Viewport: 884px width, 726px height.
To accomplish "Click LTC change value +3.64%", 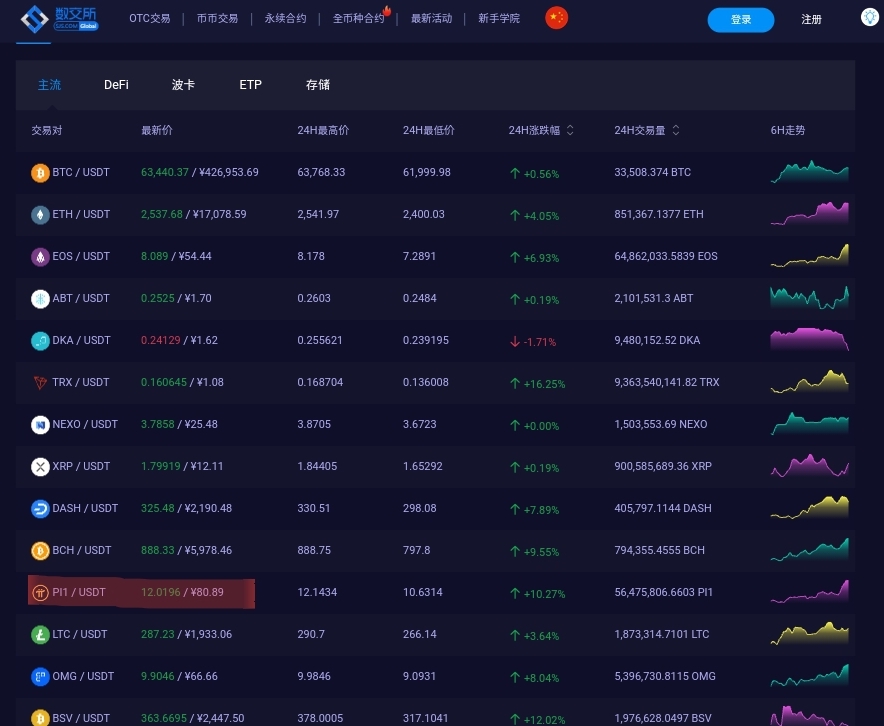I will (x=541, y=636).
